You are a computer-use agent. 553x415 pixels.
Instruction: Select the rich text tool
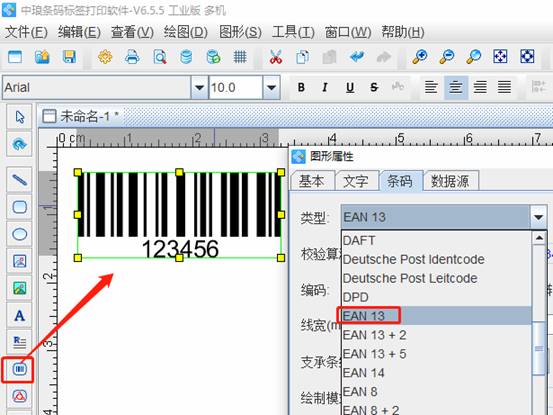[x=19, y=341]
